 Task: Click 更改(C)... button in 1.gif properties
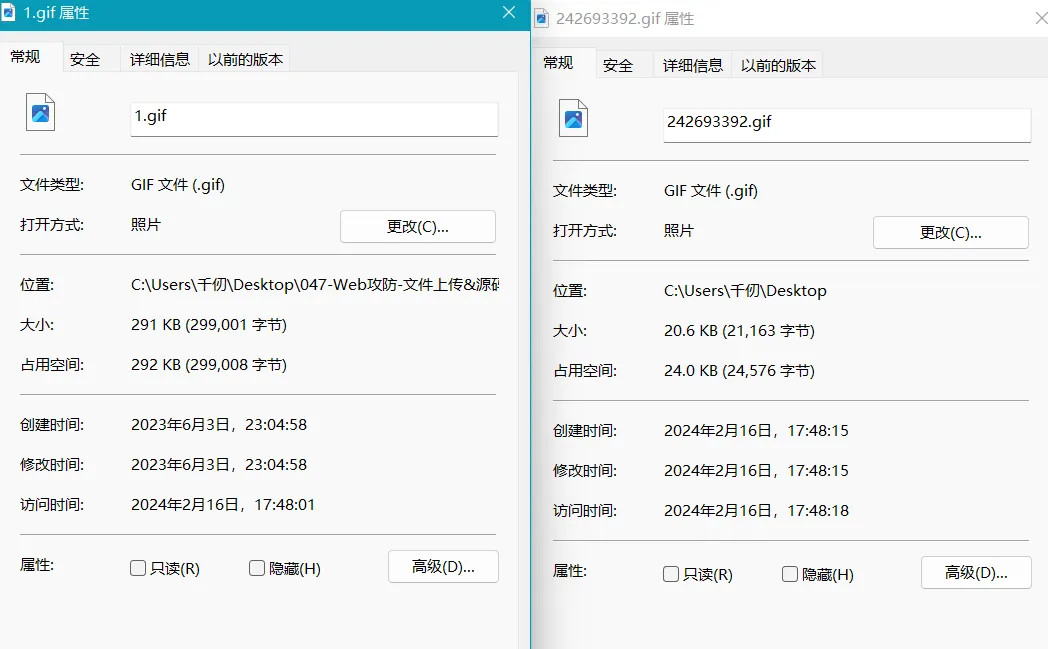pos(417,226)
